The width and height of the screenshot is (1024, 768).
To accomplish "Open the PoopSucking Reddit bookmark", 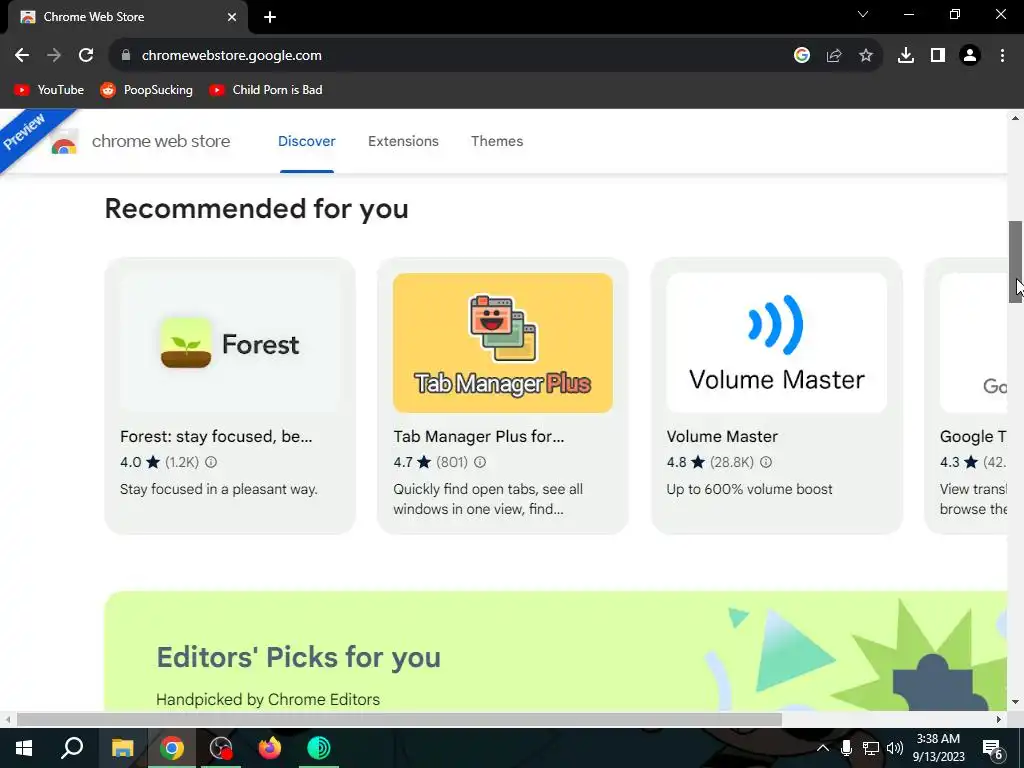I will (146, 90).
